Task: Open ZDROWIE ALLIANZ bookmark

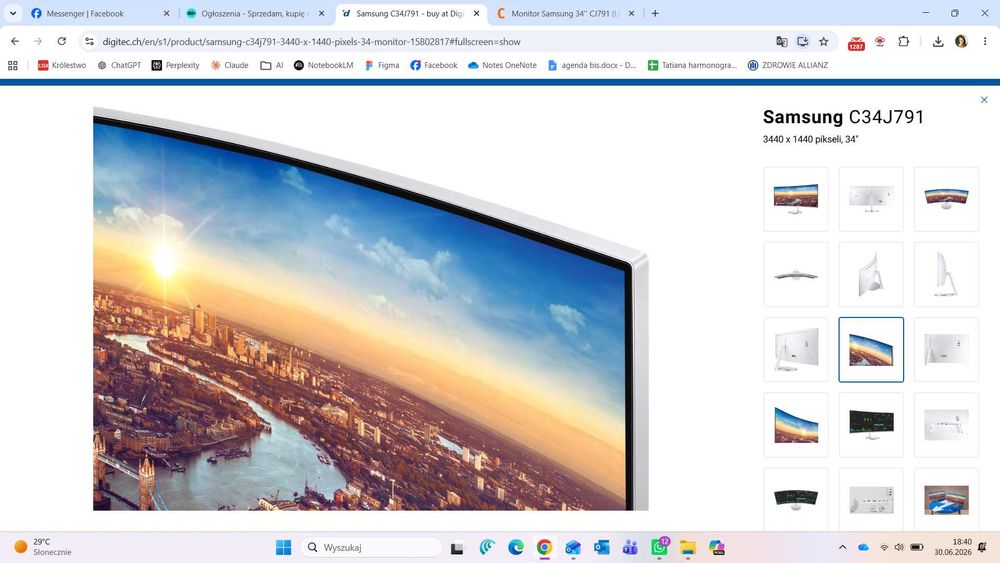Action: pos(788,65)
